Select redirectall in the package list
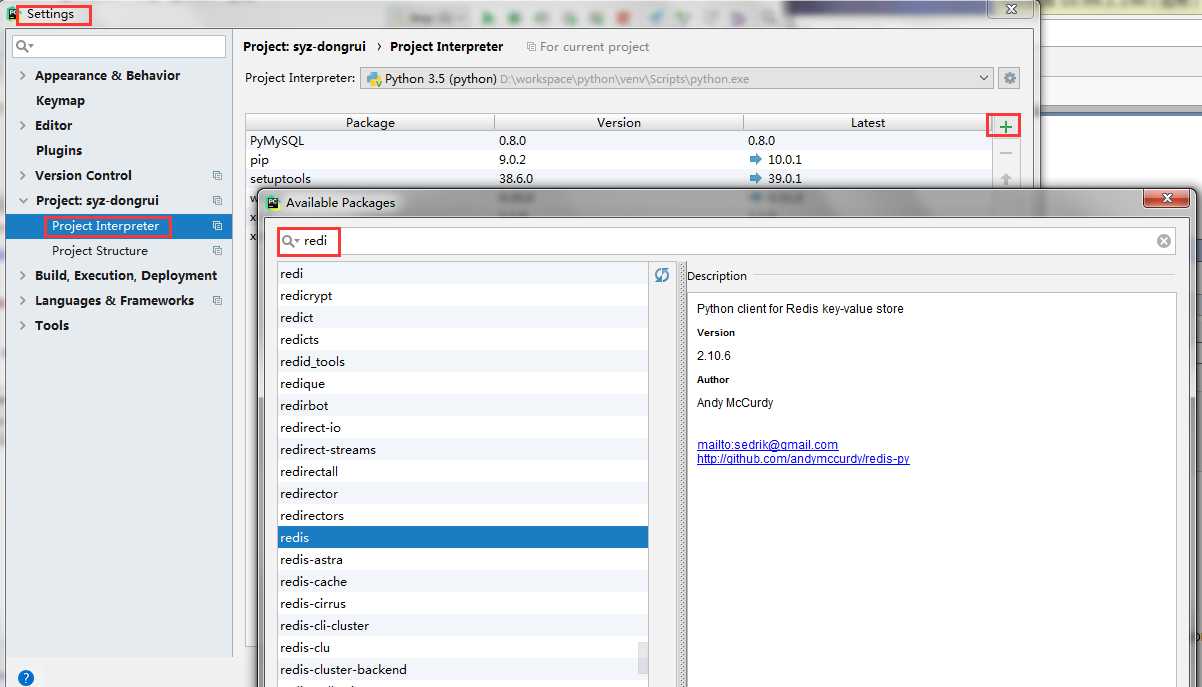The height and width of the screenshot is (687, 1202). [x=463, y=471]
